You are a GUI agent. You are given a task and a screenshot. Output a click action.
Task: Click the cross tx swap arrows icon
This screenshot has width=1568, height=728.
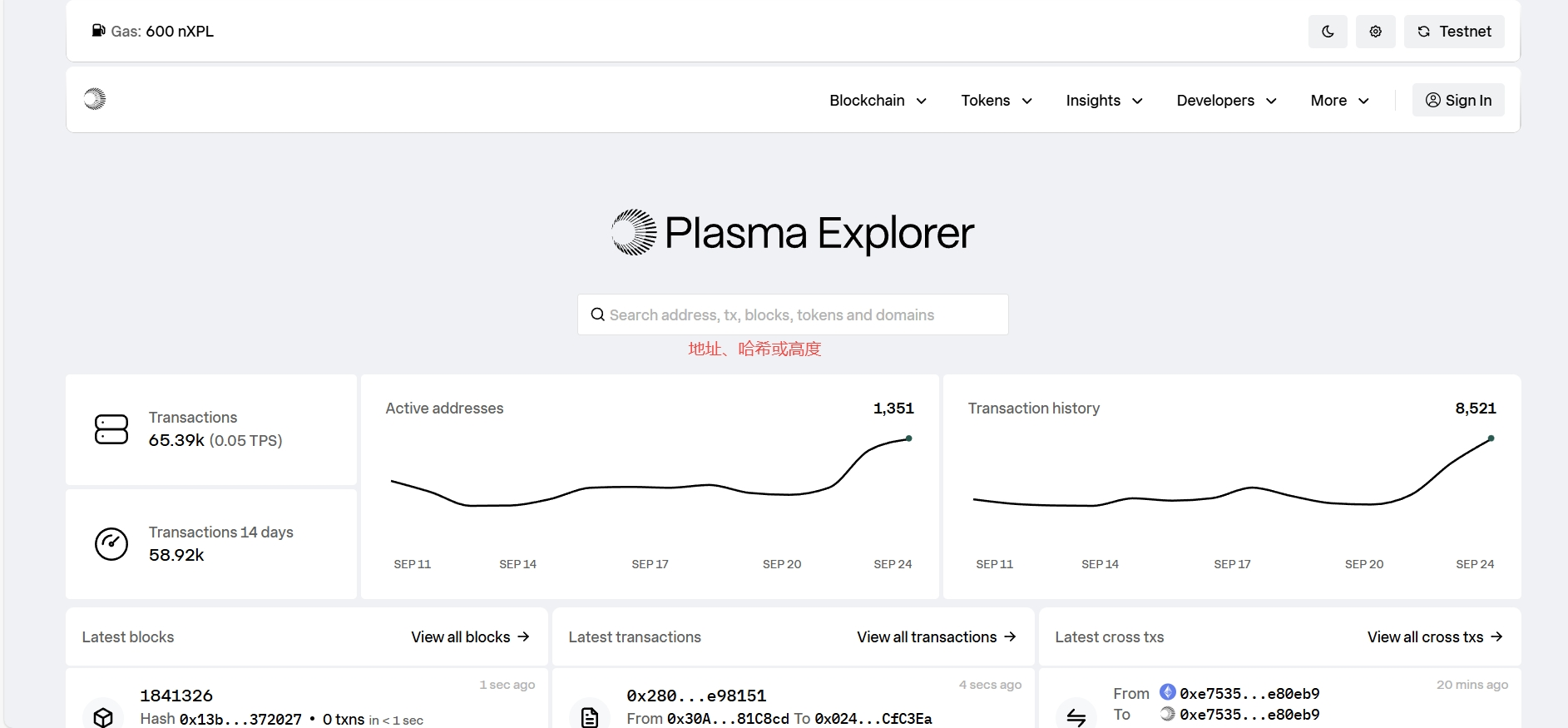1076,716
